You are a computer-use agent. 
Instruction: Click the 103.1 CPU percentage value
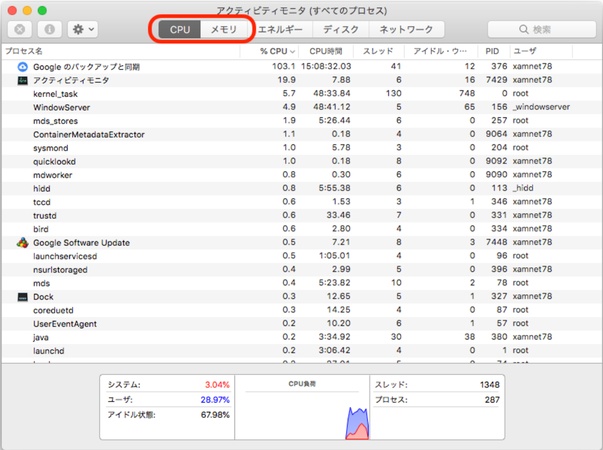click(283, 66)
